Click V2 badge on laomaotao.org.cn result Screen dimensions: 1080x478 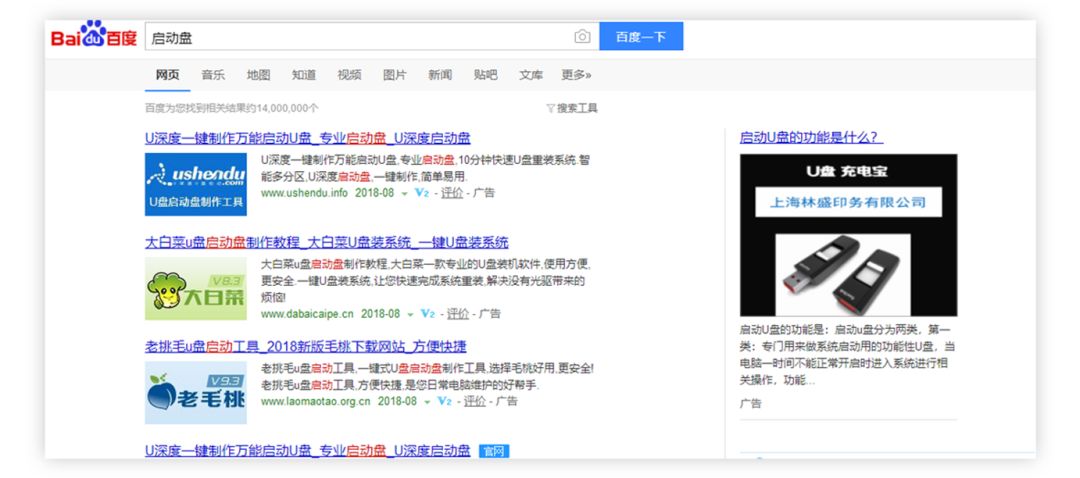point(444,401)
